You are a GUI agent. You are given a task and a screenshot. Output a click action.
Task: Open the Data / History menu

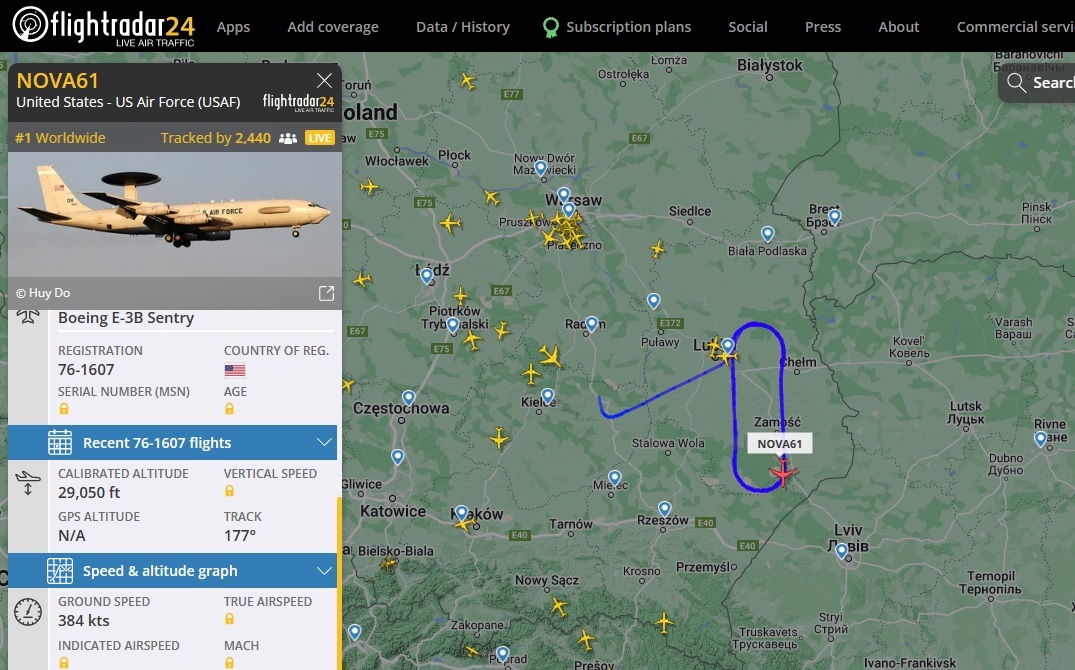463,27
